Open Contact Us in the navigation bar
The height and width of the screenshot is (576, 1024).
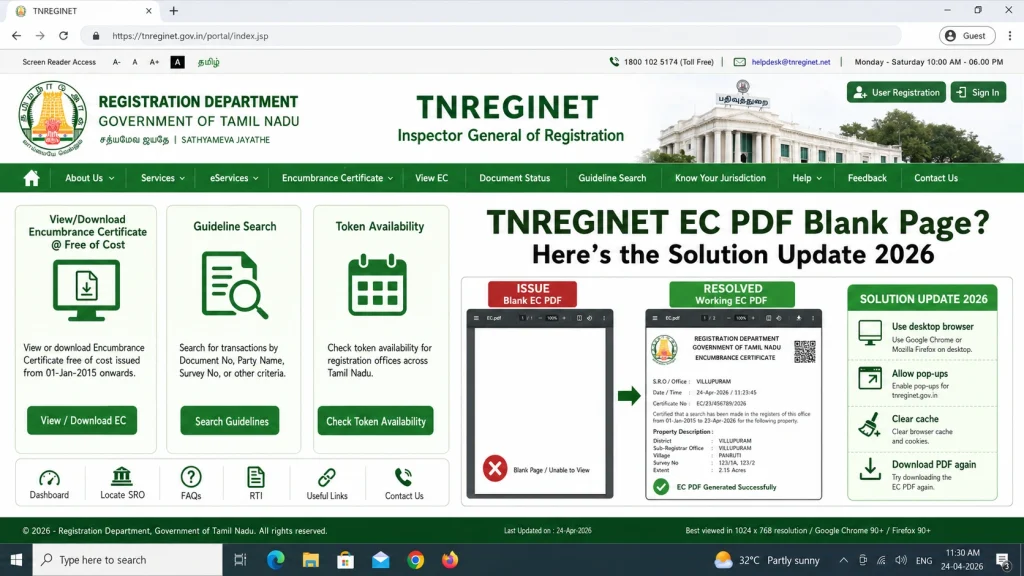(936, 178)
